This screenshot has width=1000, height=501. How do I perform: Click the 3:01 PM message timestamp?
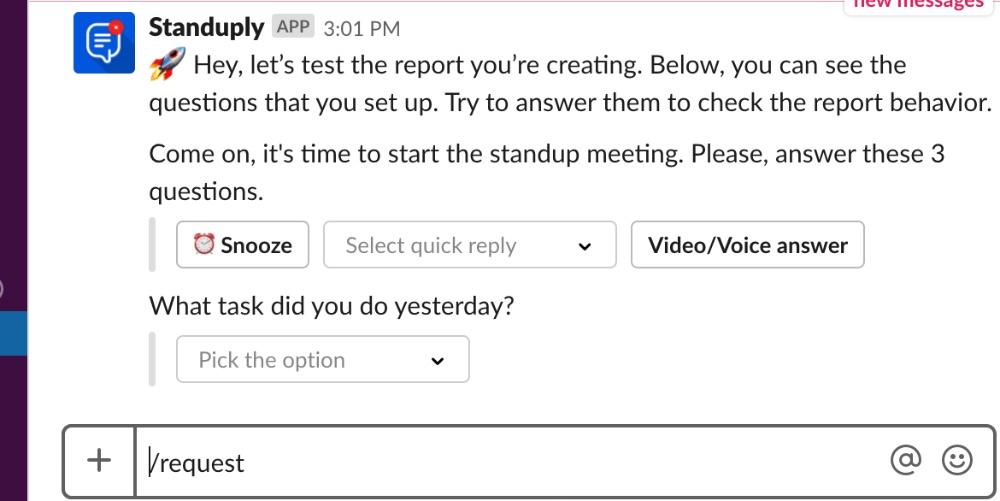pyautogui.click(x=362, y=29)
